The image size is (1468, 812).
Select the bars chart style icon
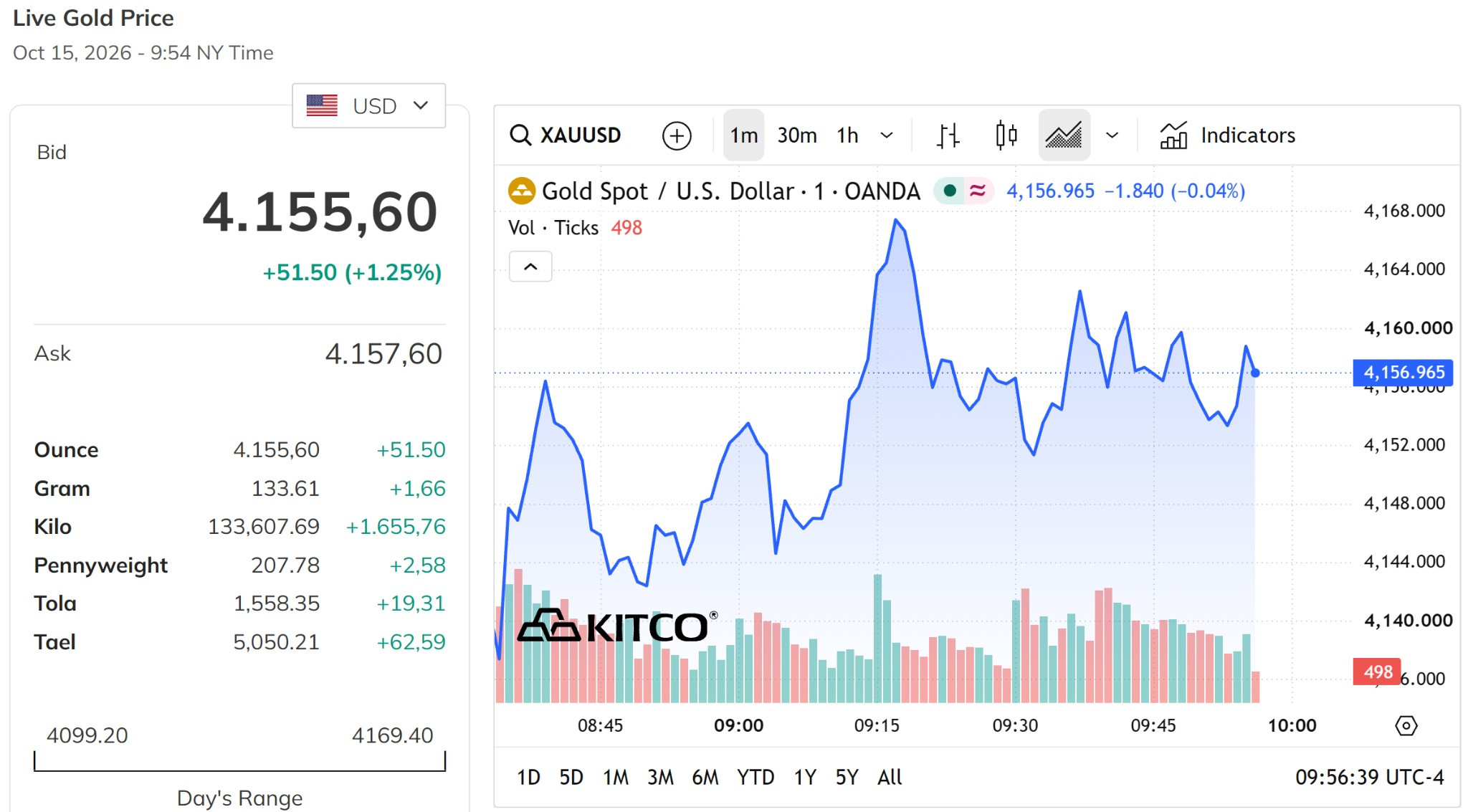(x=948, y=135)
